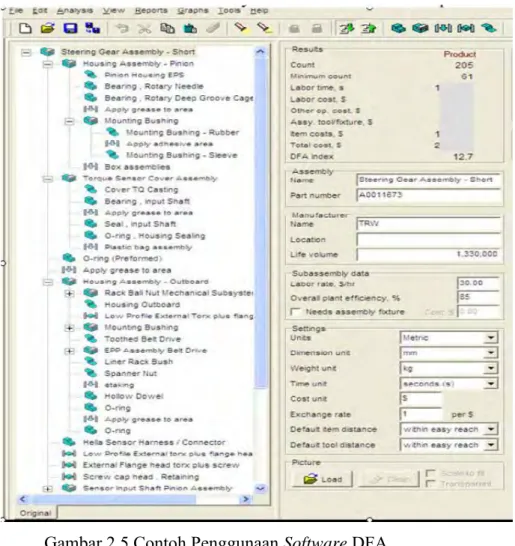Viewport: 515px width, 546px height.
Task: Open the Default tool distance dropdown
Action: [491, 445]
